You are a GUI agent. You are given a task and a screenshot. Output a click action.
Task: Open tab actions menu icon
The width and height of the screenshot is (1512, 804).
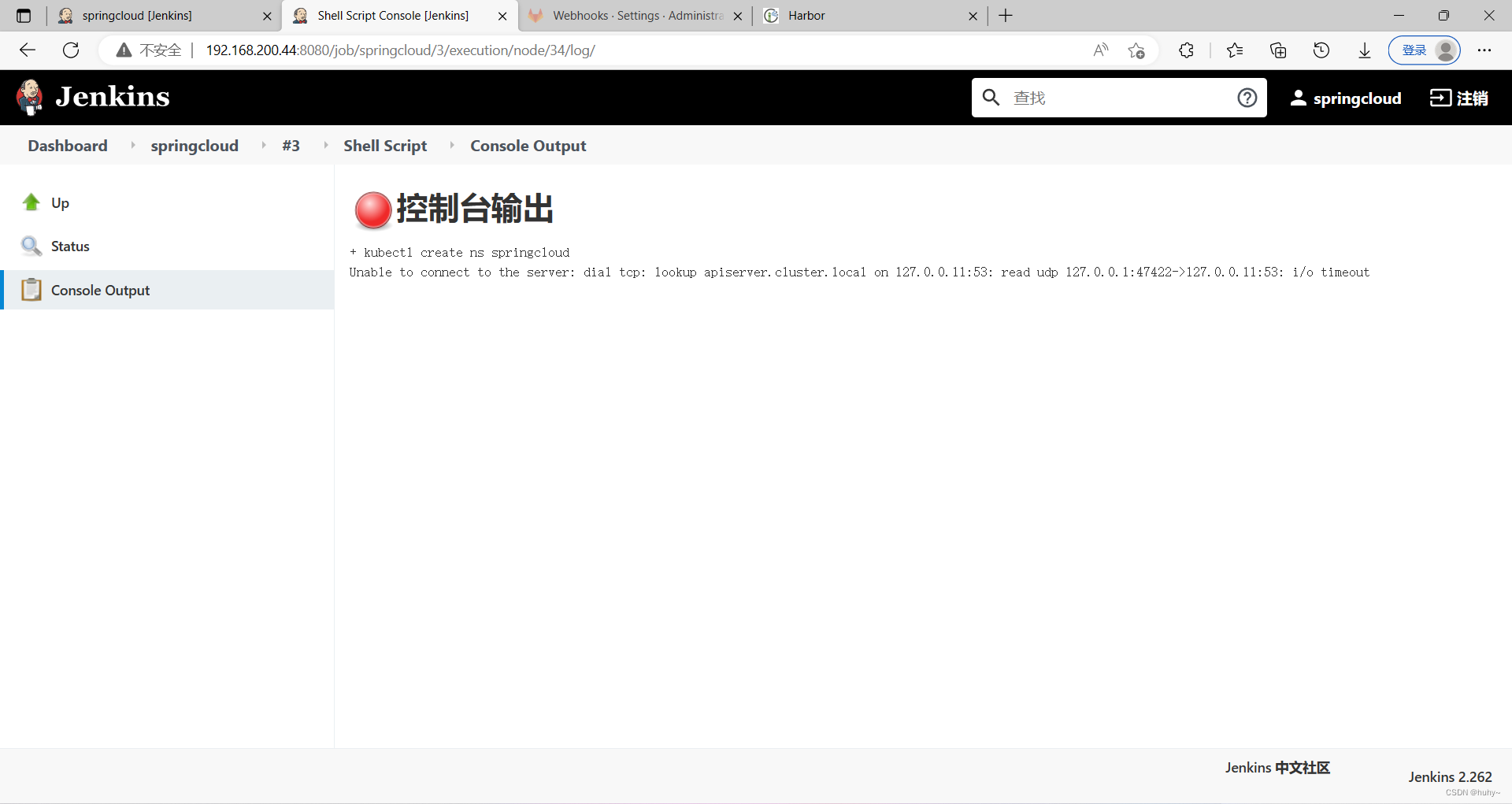(x=24, y=16)
